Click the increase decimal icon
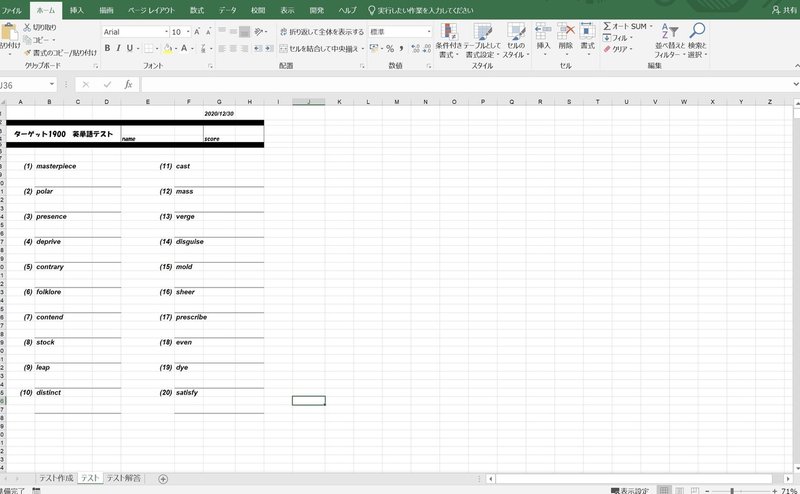The width and height of the screenshot is (800, 494). [415, 48]
